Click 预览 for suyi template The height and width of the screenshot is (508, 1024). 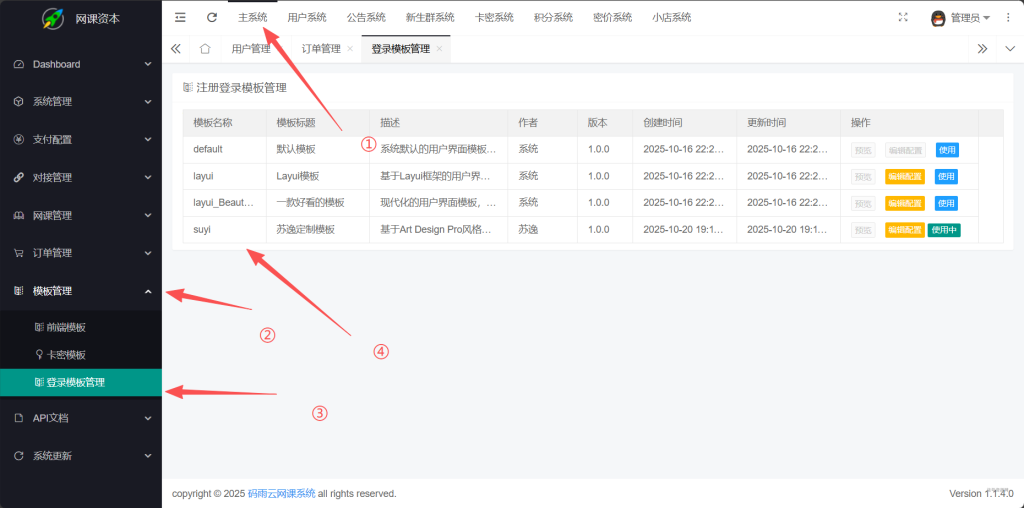(863, 230)
